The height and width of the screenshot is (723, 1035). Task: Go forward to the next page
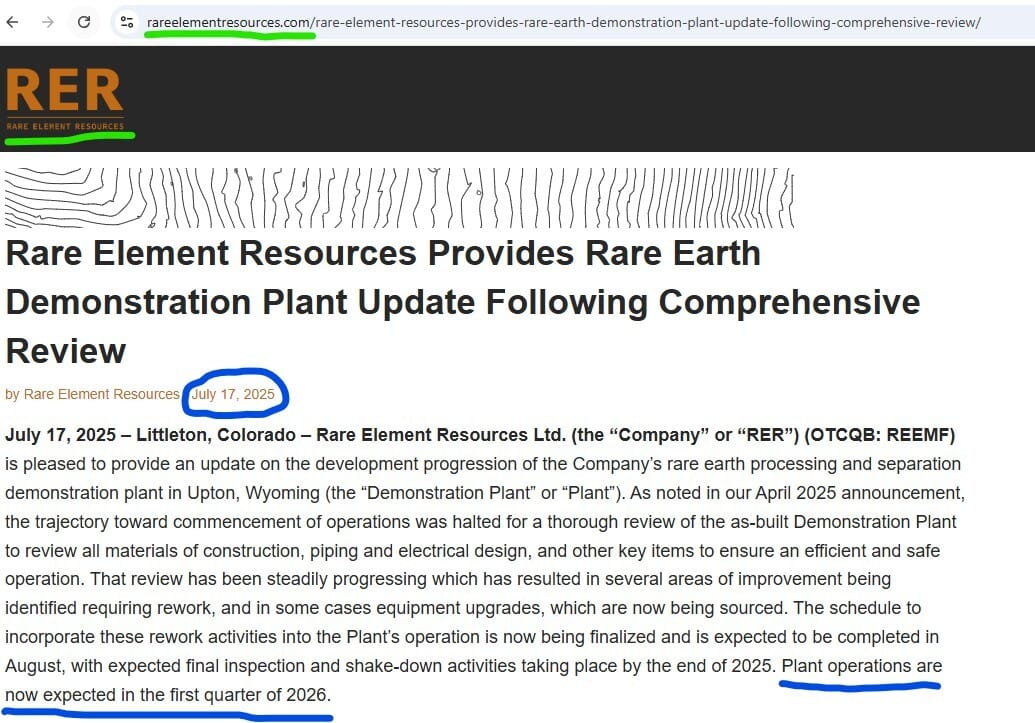[x=48, y=22]
